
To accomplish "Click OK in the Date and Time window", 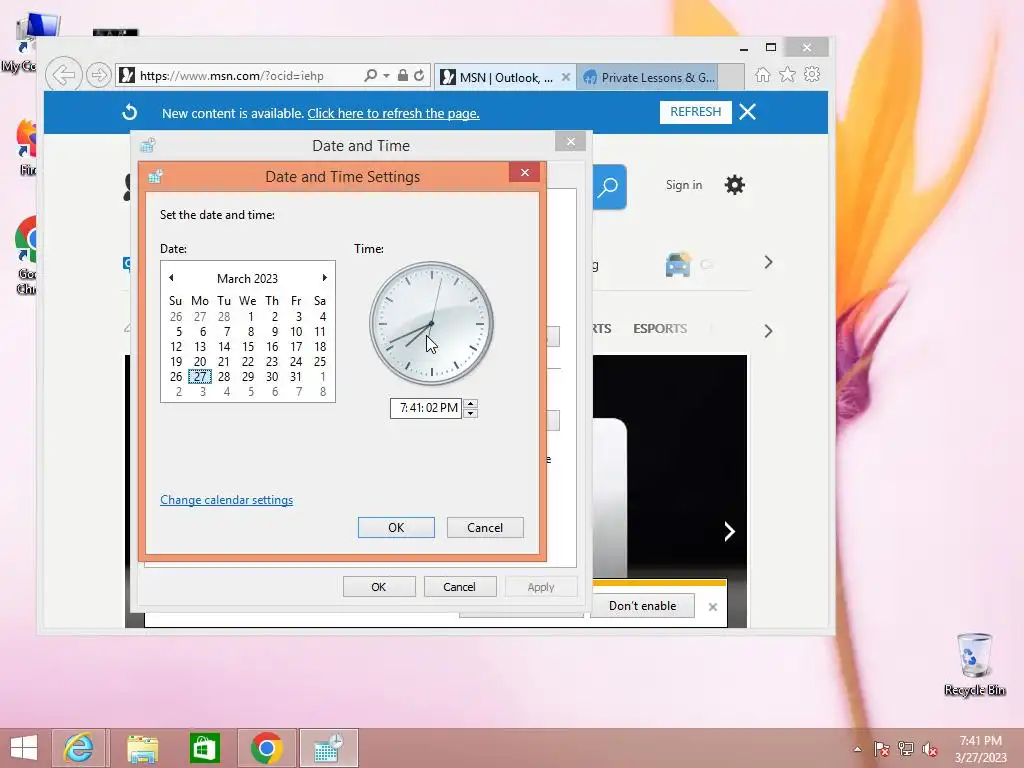I will (379, 586).
